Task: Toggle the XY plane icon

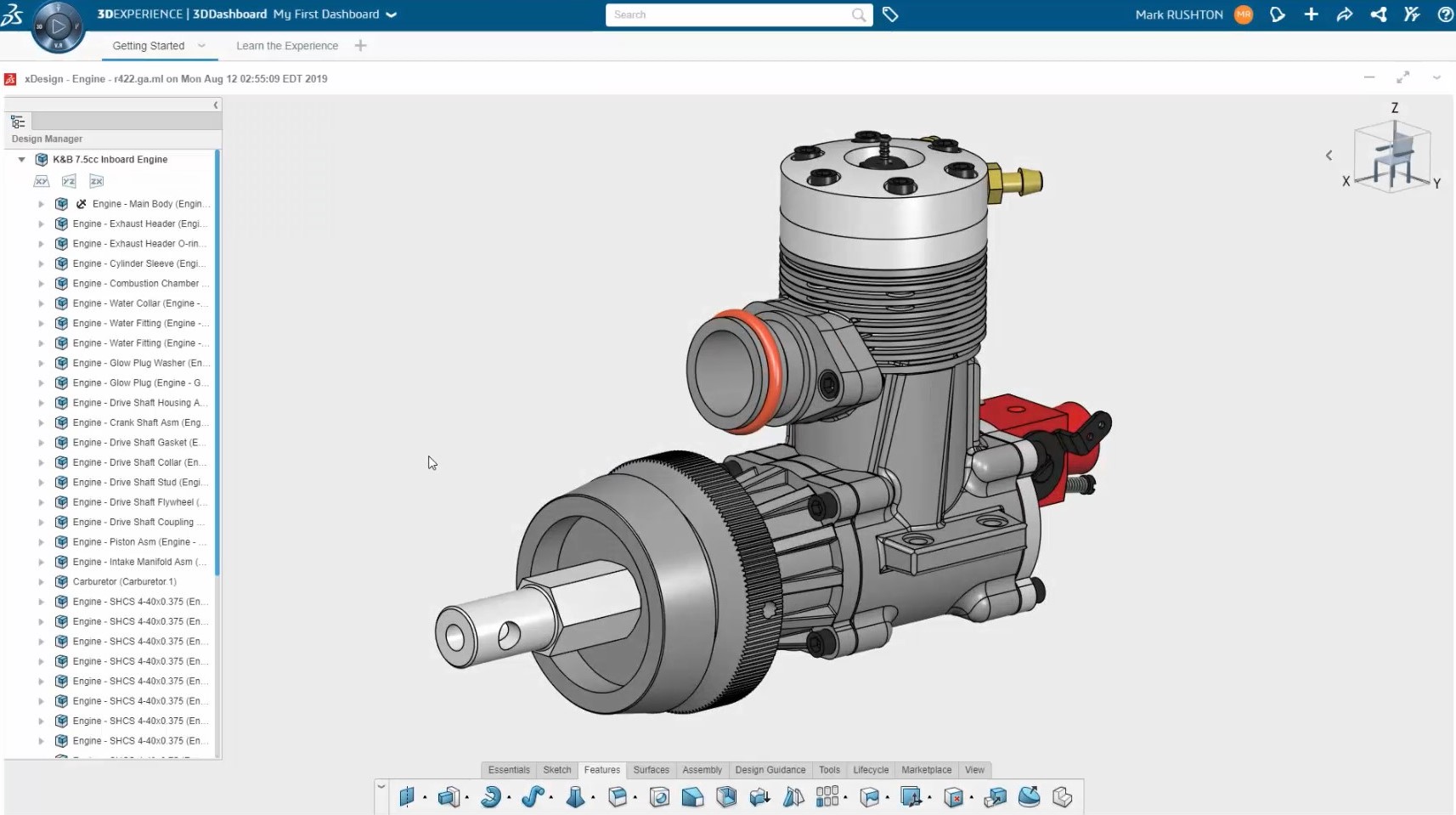Action: [x=42, y=181]
